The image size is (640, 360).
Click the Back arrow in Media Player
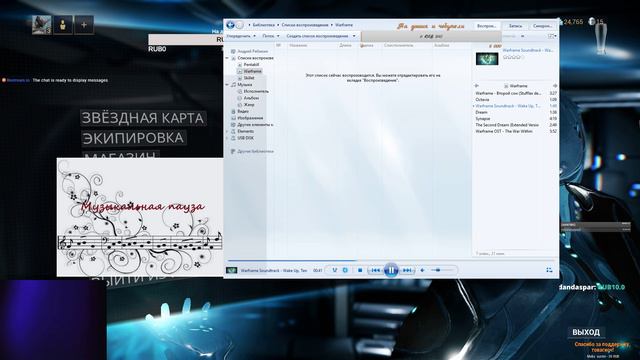(x=230, y=25)
